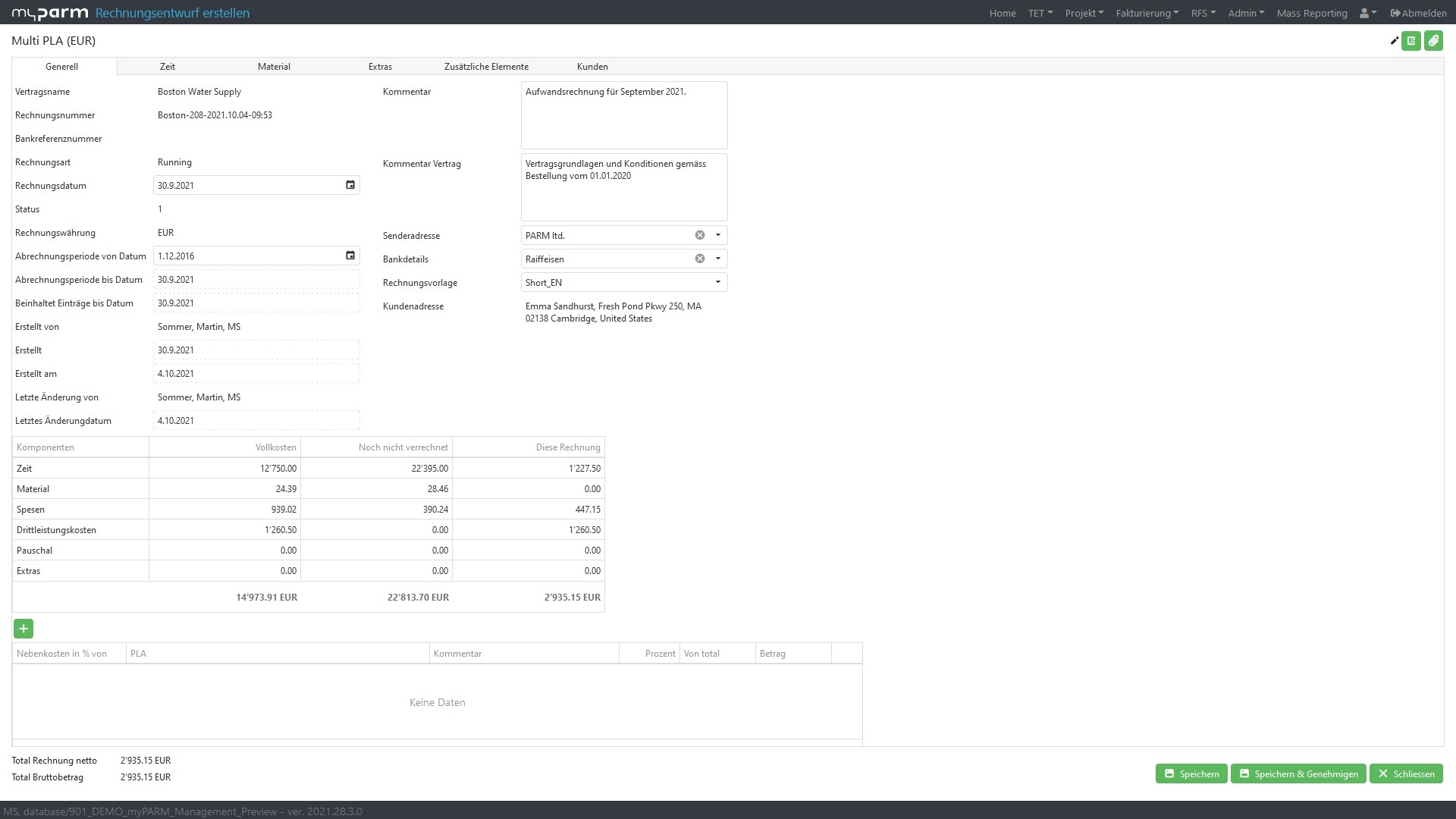This screenshot has height=819, width=1456.
Task: Open the Fakturierung menu
Action: (1147, 13)
